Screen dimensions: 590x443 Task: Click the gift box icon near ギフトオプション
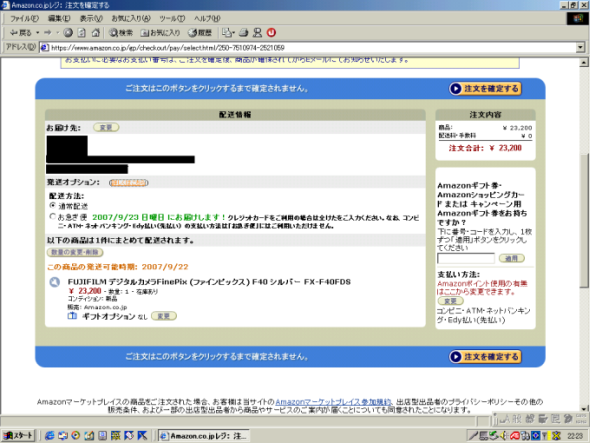[72, 316]
